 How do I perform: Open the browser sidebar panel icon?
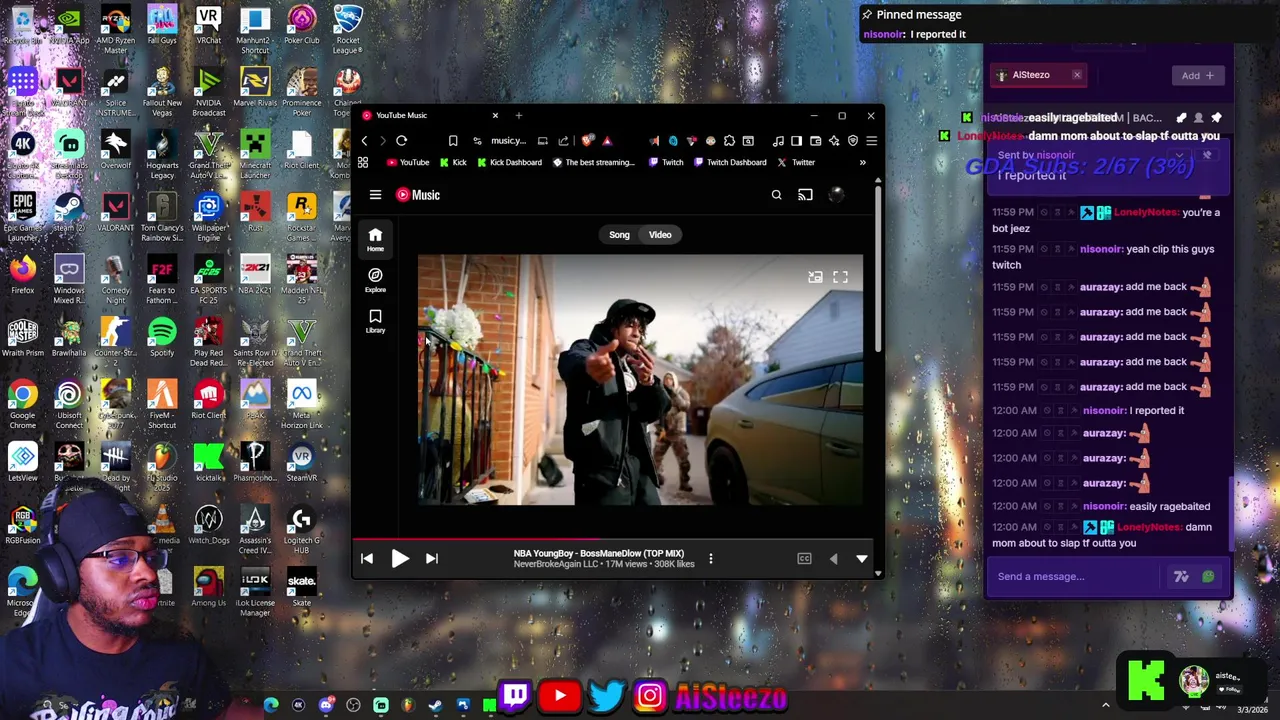[796, 141]
